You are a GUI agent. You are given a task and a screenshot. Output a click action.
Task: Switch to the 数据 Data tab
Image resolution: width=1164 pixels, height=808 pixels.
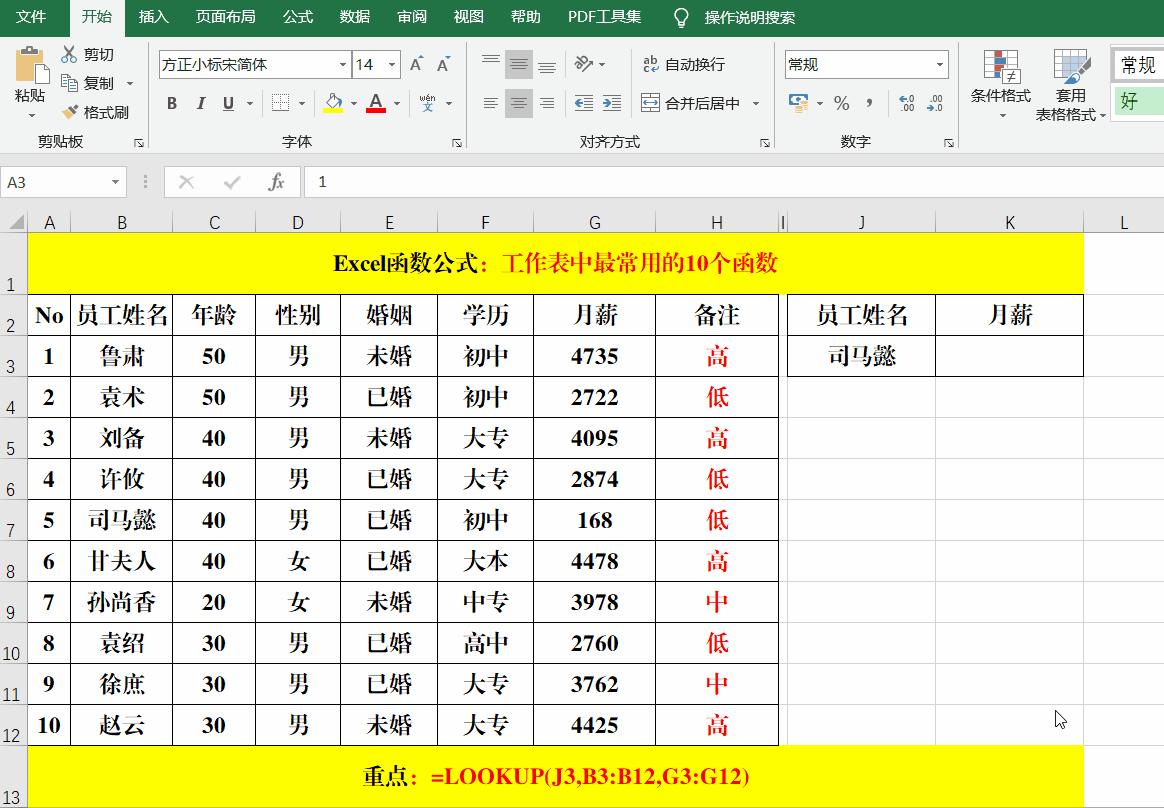point(355,17)
